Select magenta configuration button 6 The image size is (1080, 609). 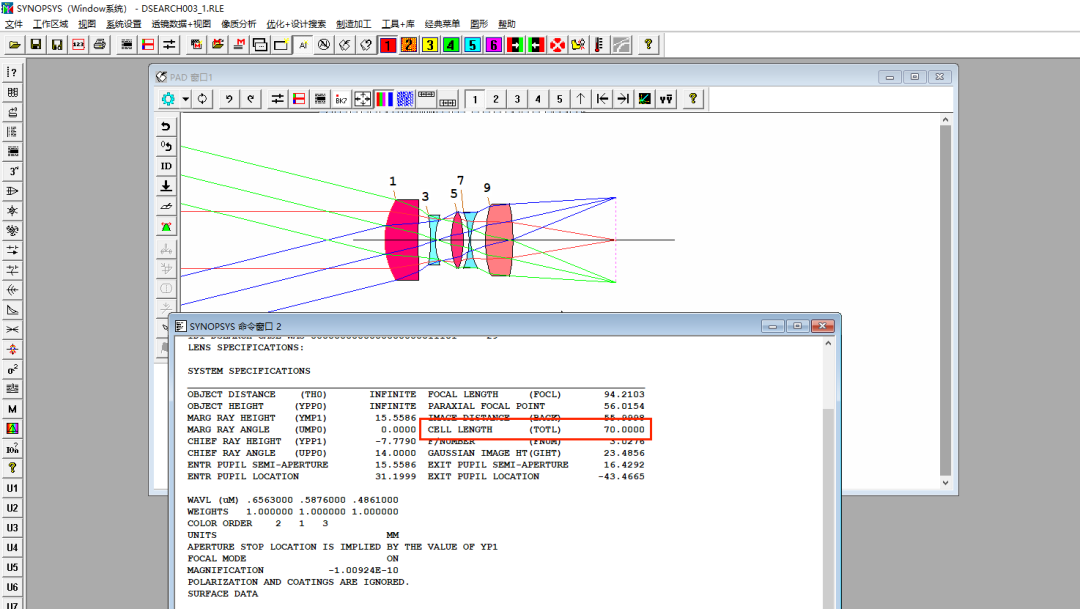click(x=494, y=45)
